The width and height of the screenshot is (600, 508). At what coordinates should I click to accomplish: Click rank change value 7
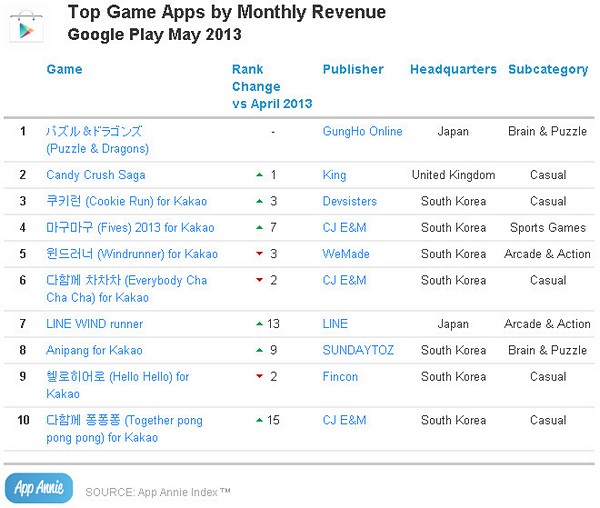273,228
